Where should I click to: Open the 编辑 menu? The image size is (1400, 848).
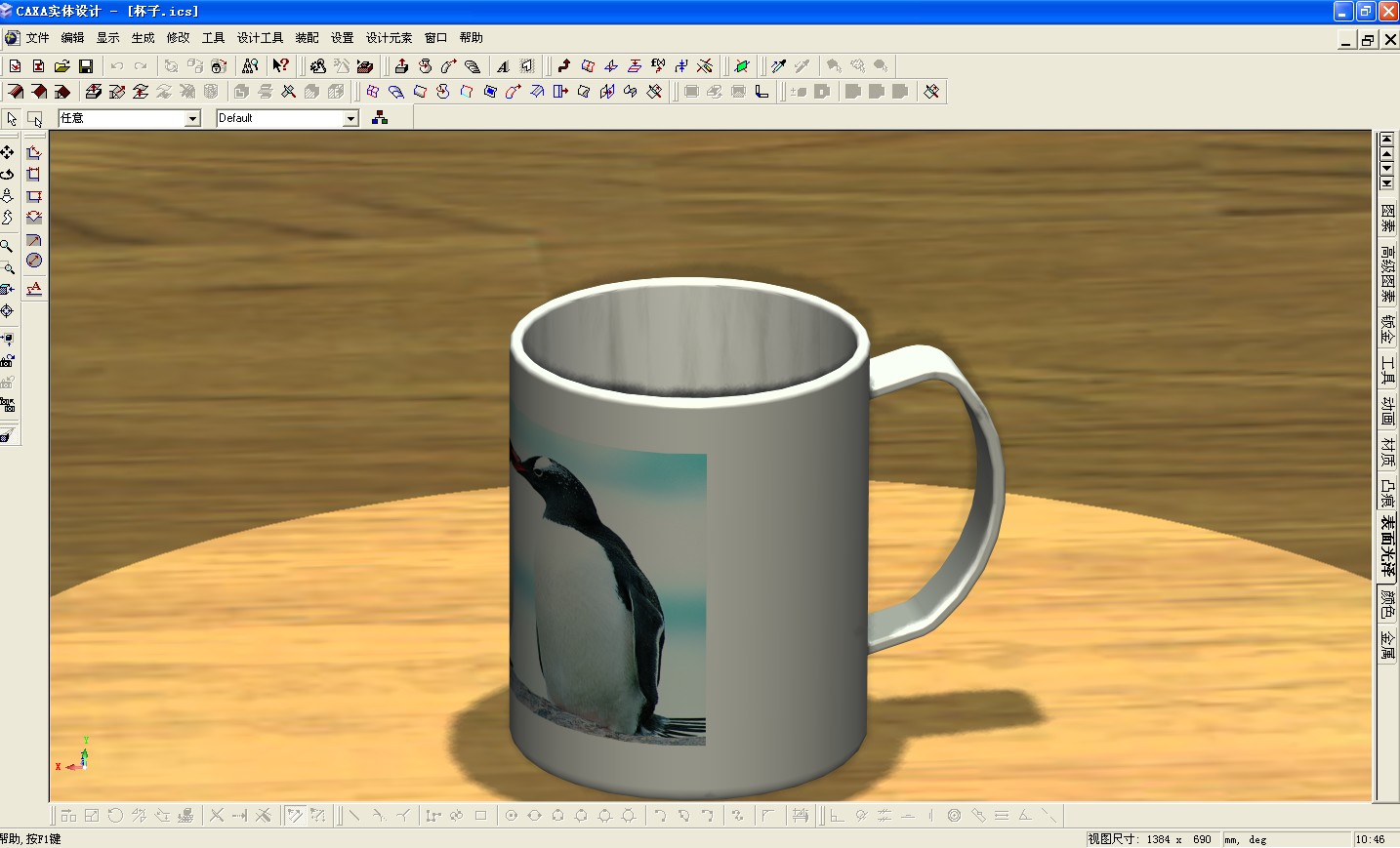point(72,38)
